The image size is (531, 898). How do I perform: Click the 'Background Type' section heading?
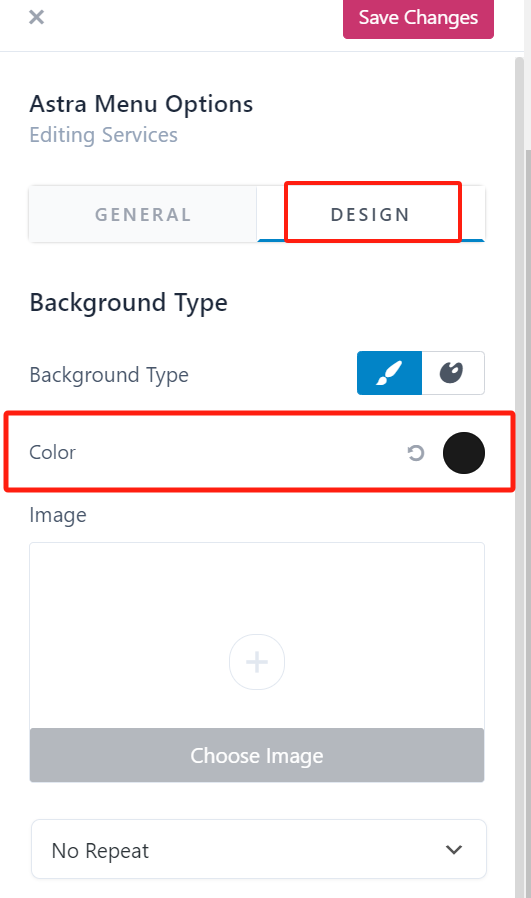tap(128, 303)
